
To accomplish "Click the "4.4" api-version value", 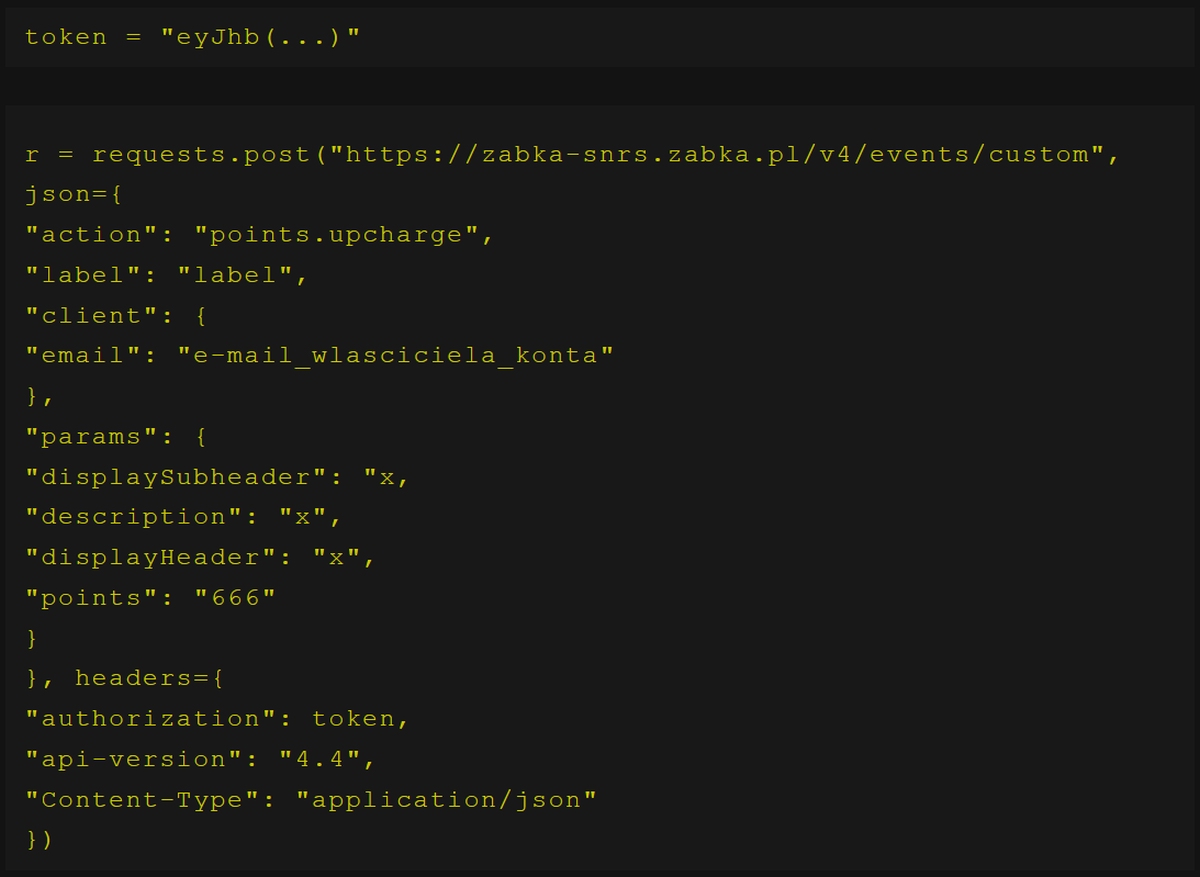I will (318, 759).
